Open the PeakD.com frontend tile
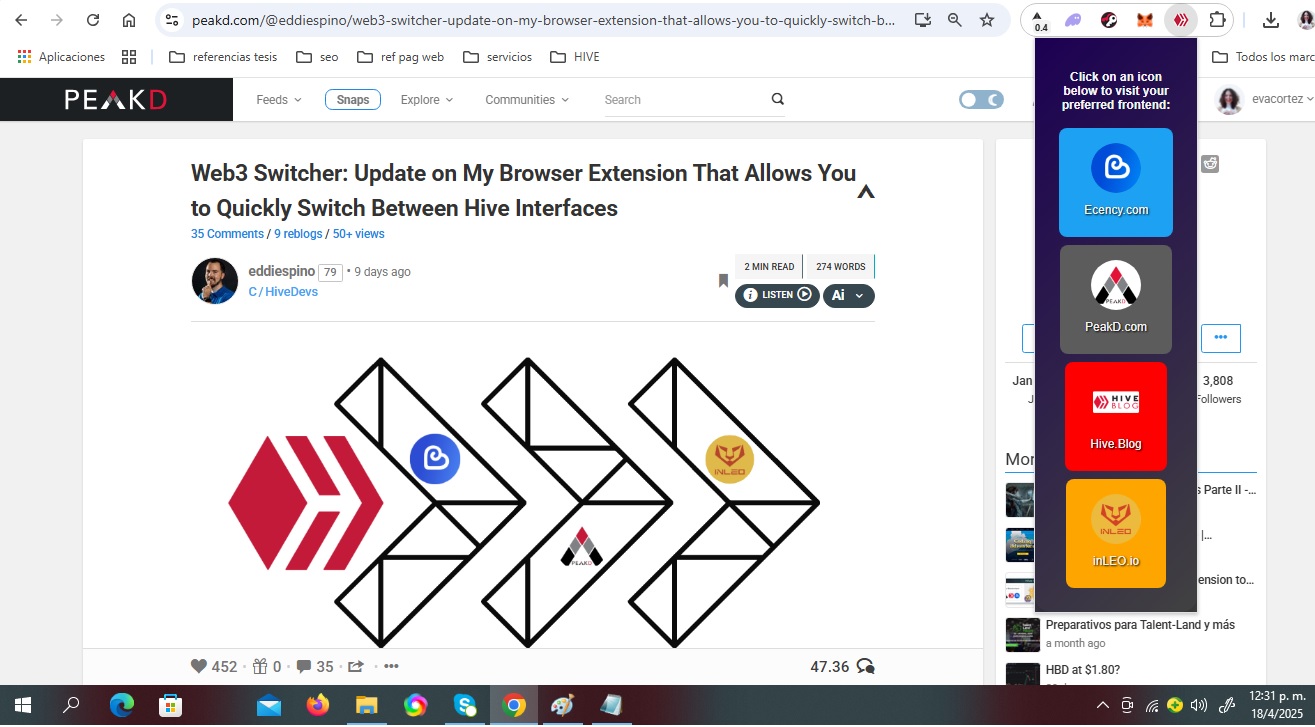The height and width of the screenshot is (727, 1315). (1116, 299)
